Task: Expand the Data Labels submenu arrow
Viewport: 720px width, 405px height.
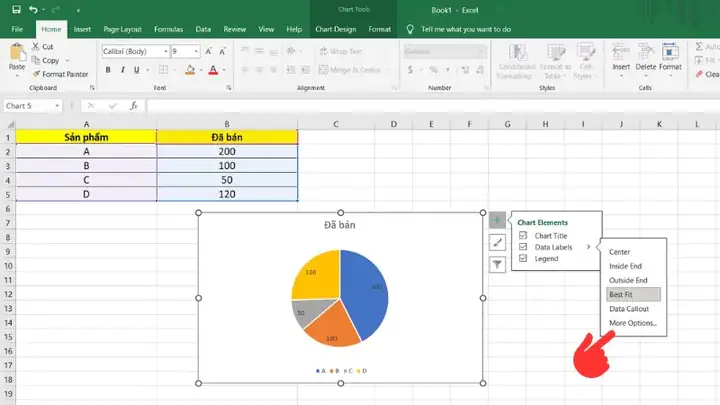Action: [x=588, y=247]
